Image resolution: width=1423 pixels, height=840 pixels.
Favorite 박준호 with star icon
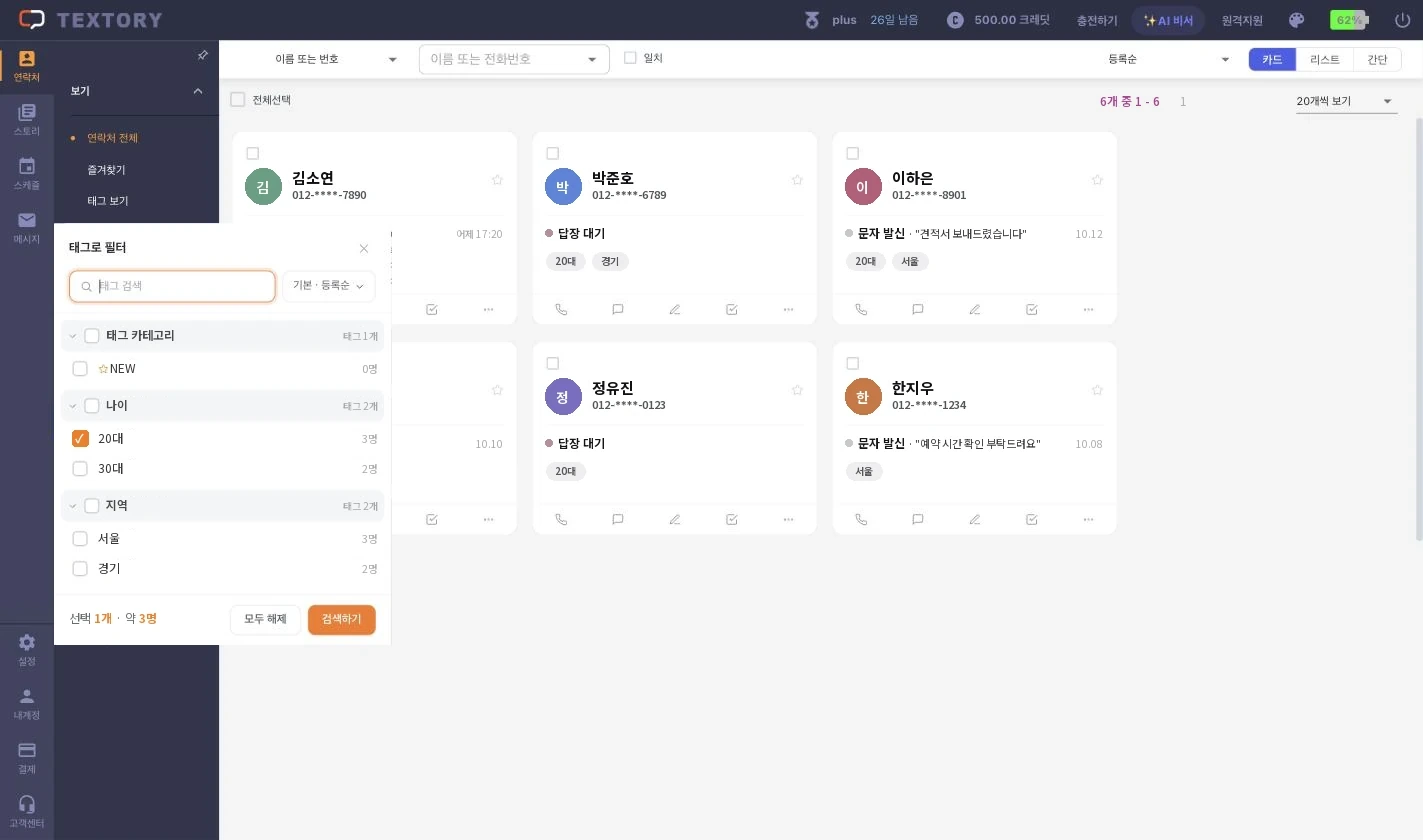pyautogui.click(x=797, y=180)
